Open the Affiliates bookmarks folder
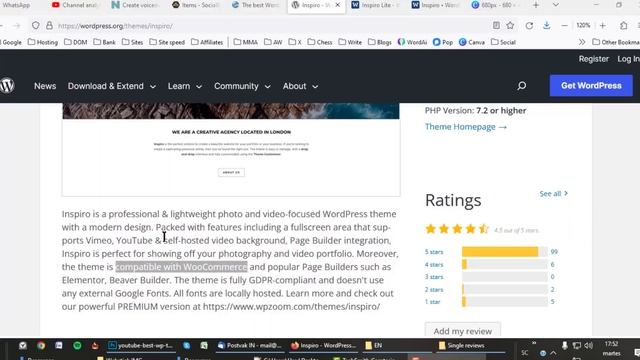The height and width of the screenshot is (360, 640). [x=207, y=42]
